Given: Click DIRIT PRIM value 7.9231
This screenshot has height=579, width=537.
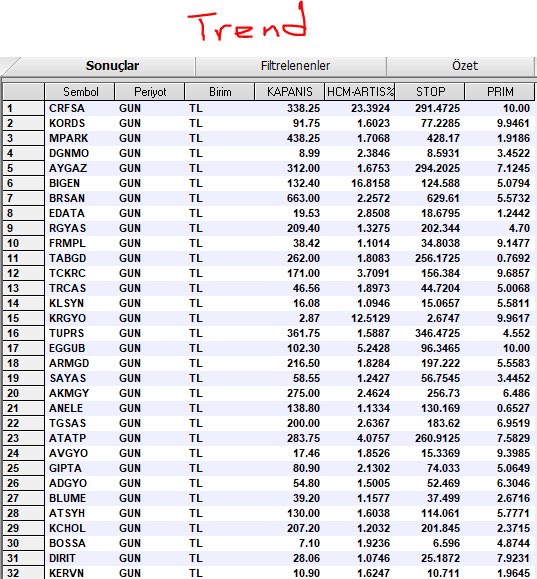Looking at the screenshot, I should coord(513,558).
